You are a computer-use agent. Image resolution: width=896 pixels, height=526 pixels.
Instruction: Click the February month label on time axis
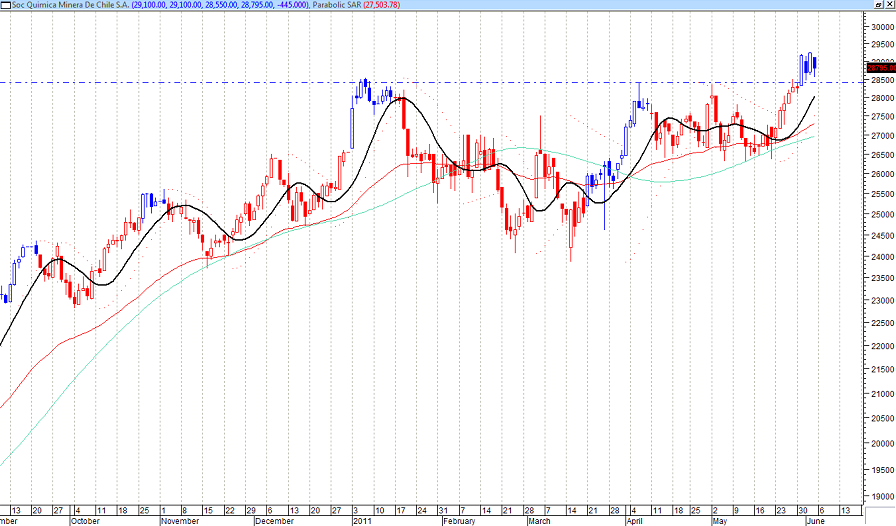(x=459, y=521)
